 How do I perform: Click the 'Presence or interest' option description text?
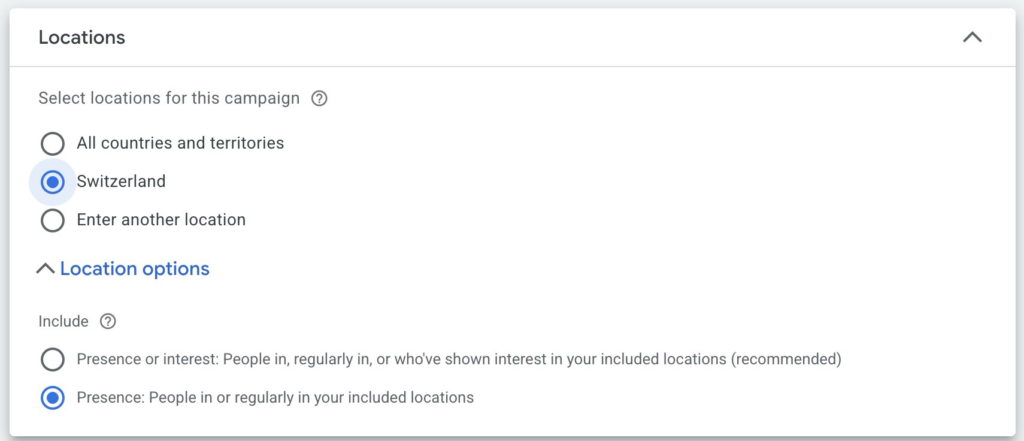click(x=400, y=359)
